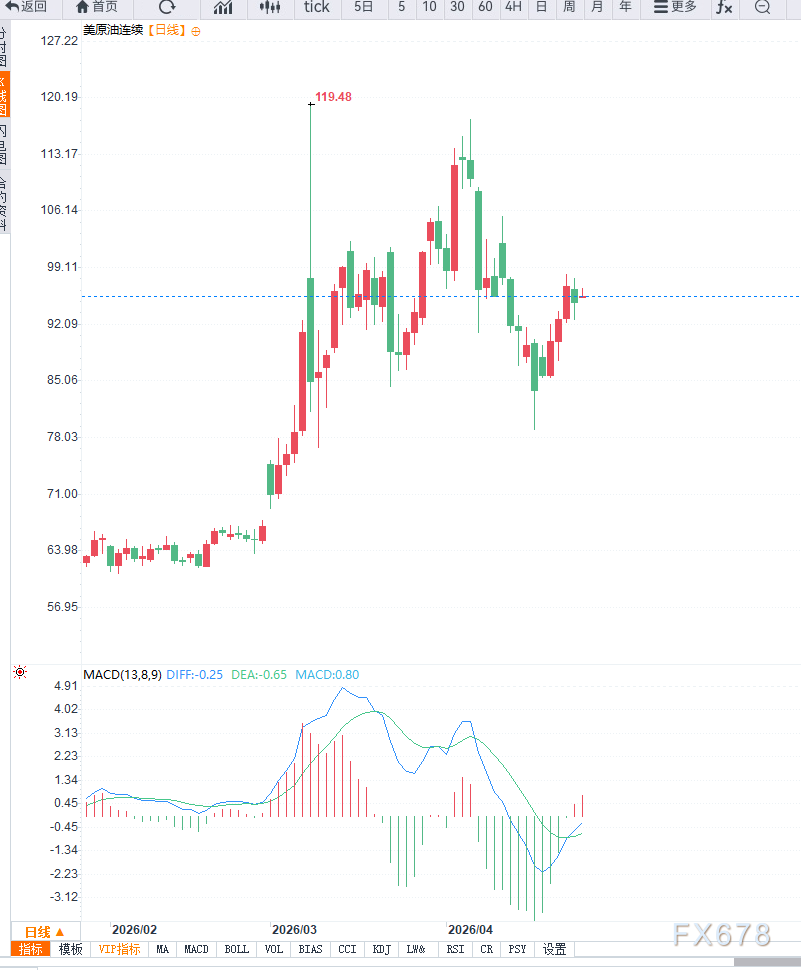Select the tick timeframe
This screenshot has width=801, height=970.
316,7
